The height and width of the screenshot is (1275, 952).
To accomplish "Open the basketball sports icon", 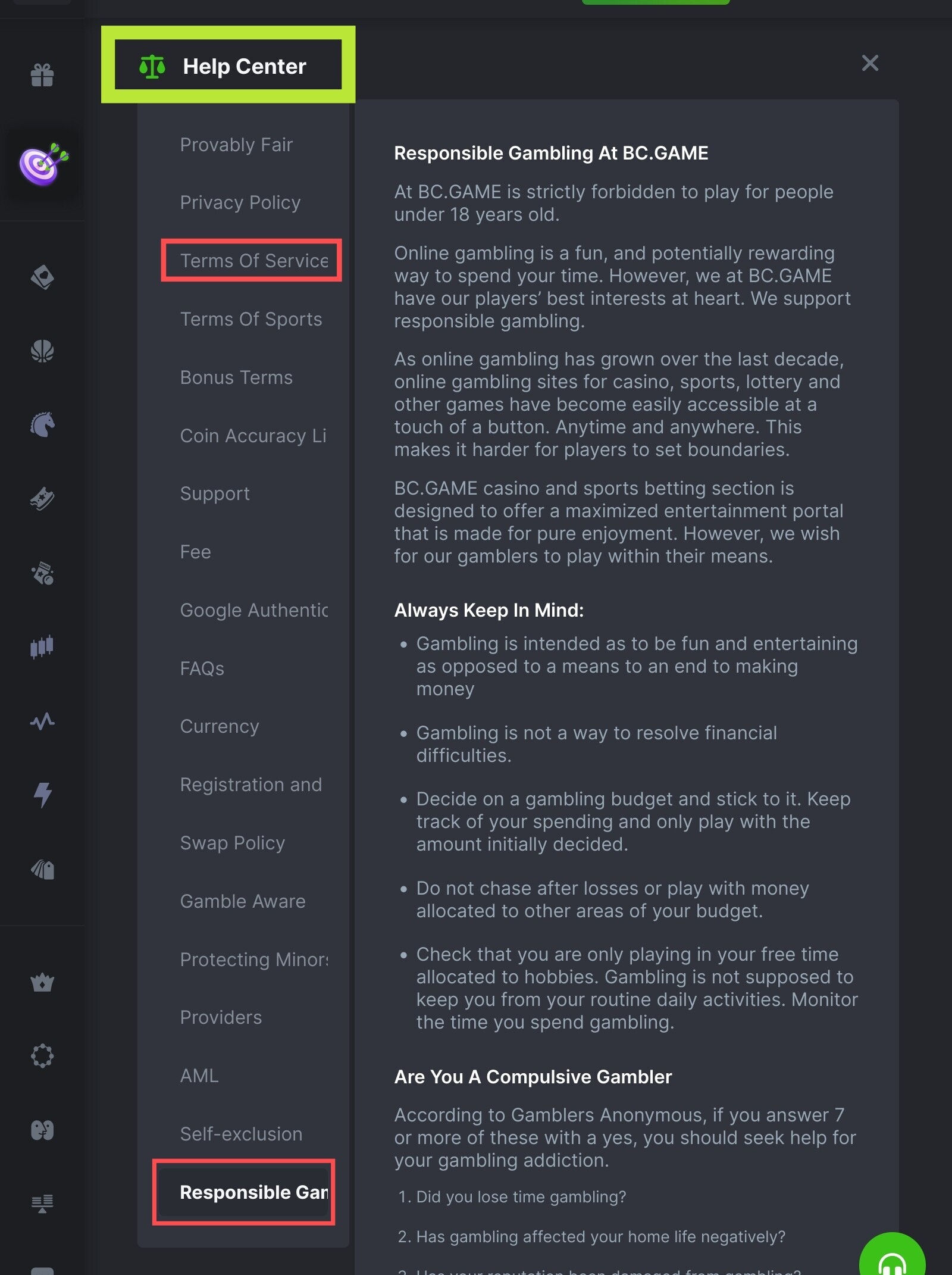I will point(42,351).
